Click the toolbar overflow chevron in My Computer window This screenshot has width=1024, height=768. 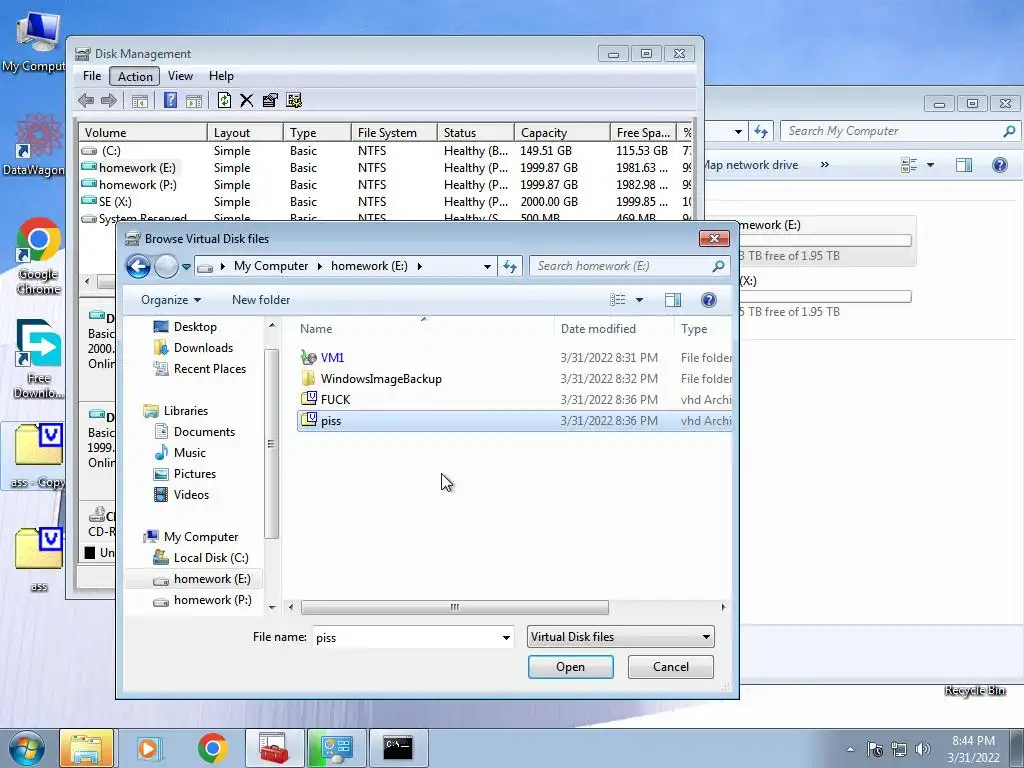click(825, 165)
